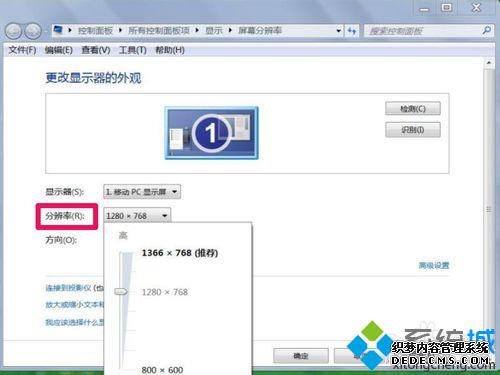The height and width of the screenshot is (375, 500).
Task: Click the Back navigation arrow button
Action: [x=13, y=31]
